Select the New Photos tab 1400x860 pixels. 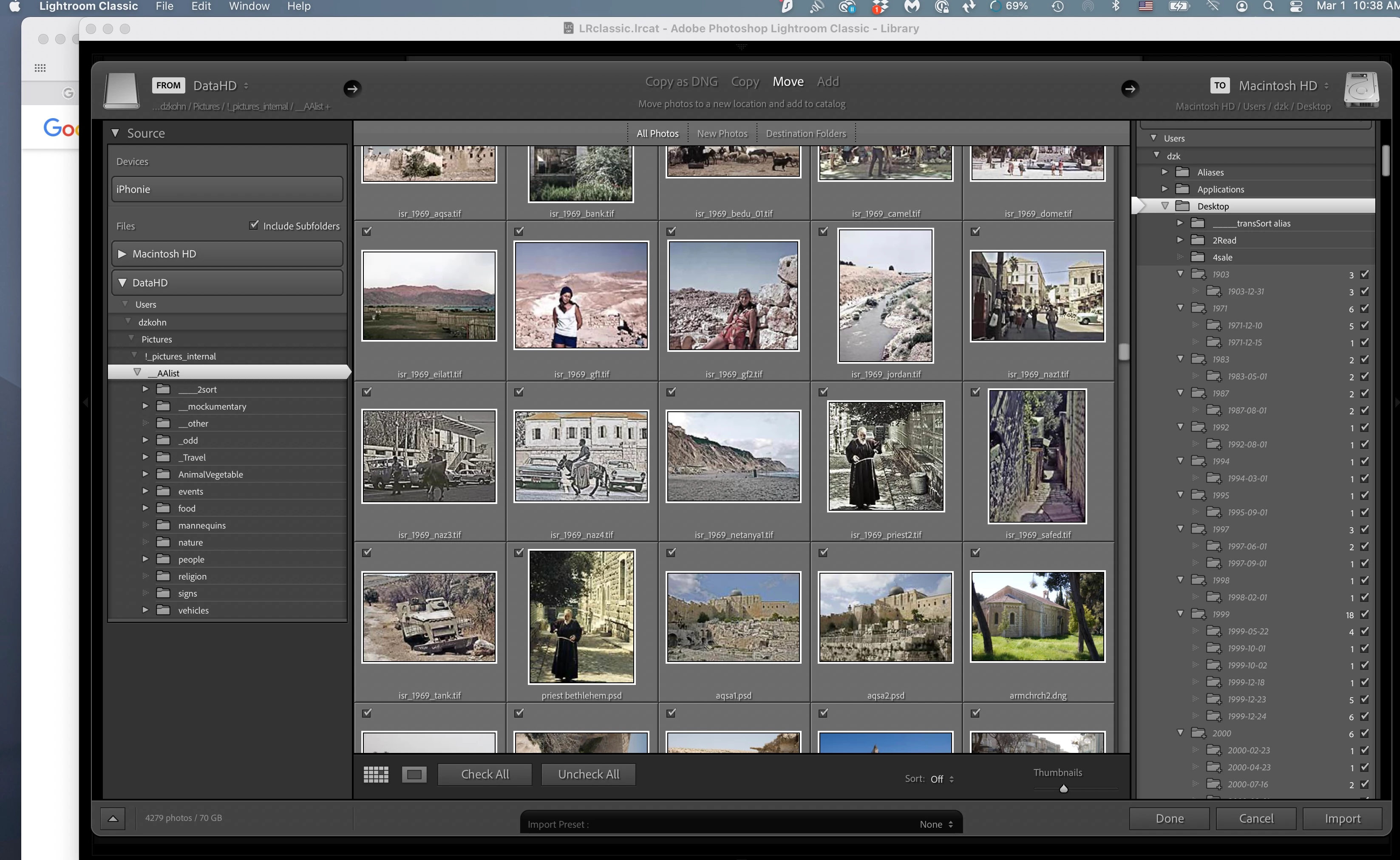pos(722,134)
